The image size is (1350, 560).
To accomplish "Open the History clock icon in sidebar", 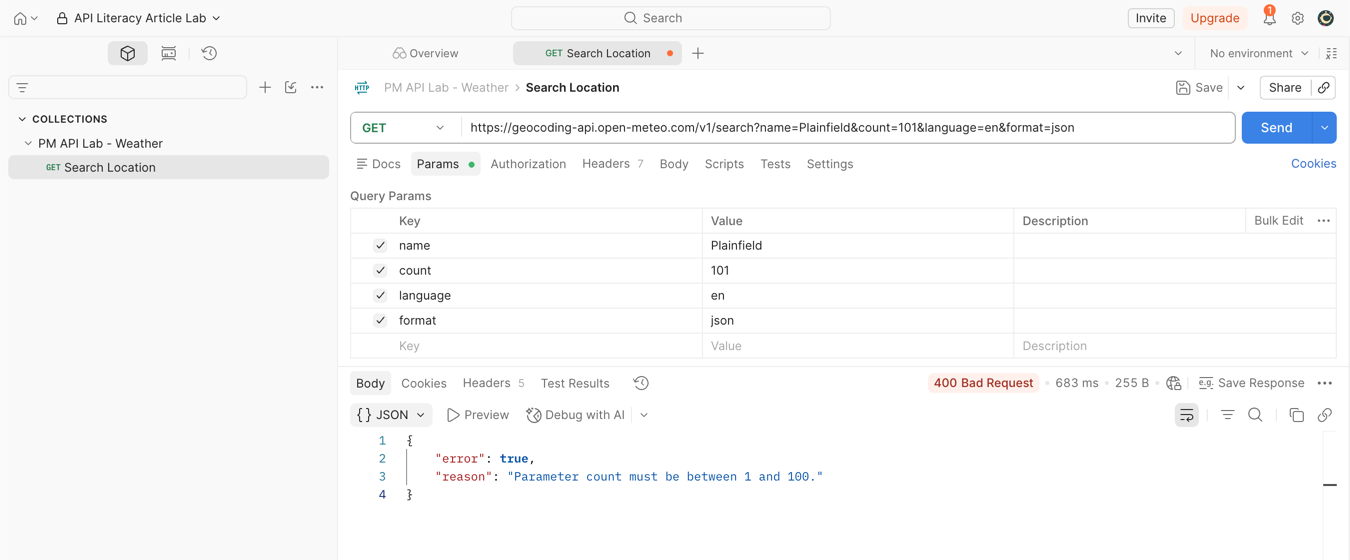I will tap(209, 53).
